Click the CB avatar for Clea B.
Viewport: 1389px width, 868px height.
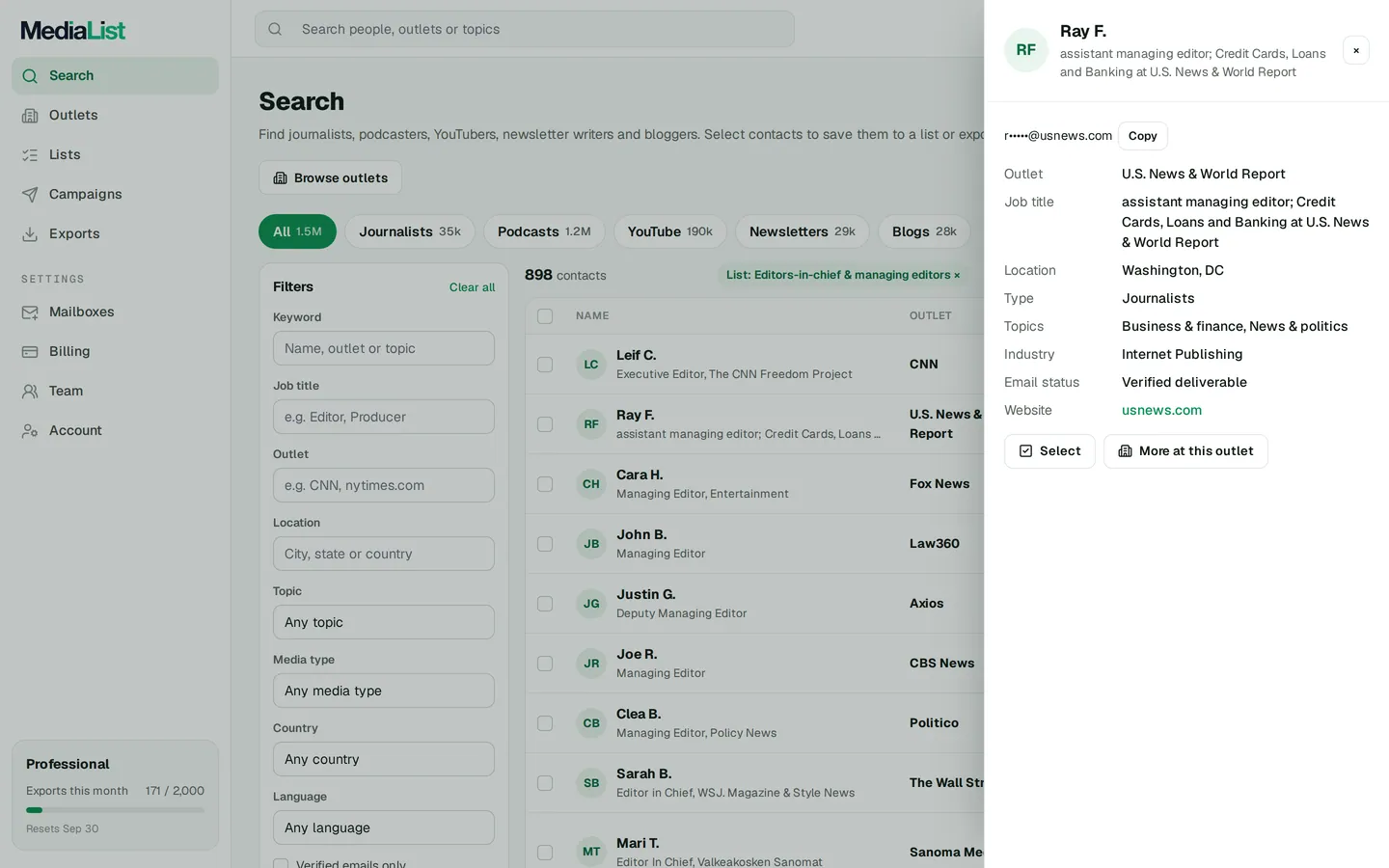tap(591, 723)
